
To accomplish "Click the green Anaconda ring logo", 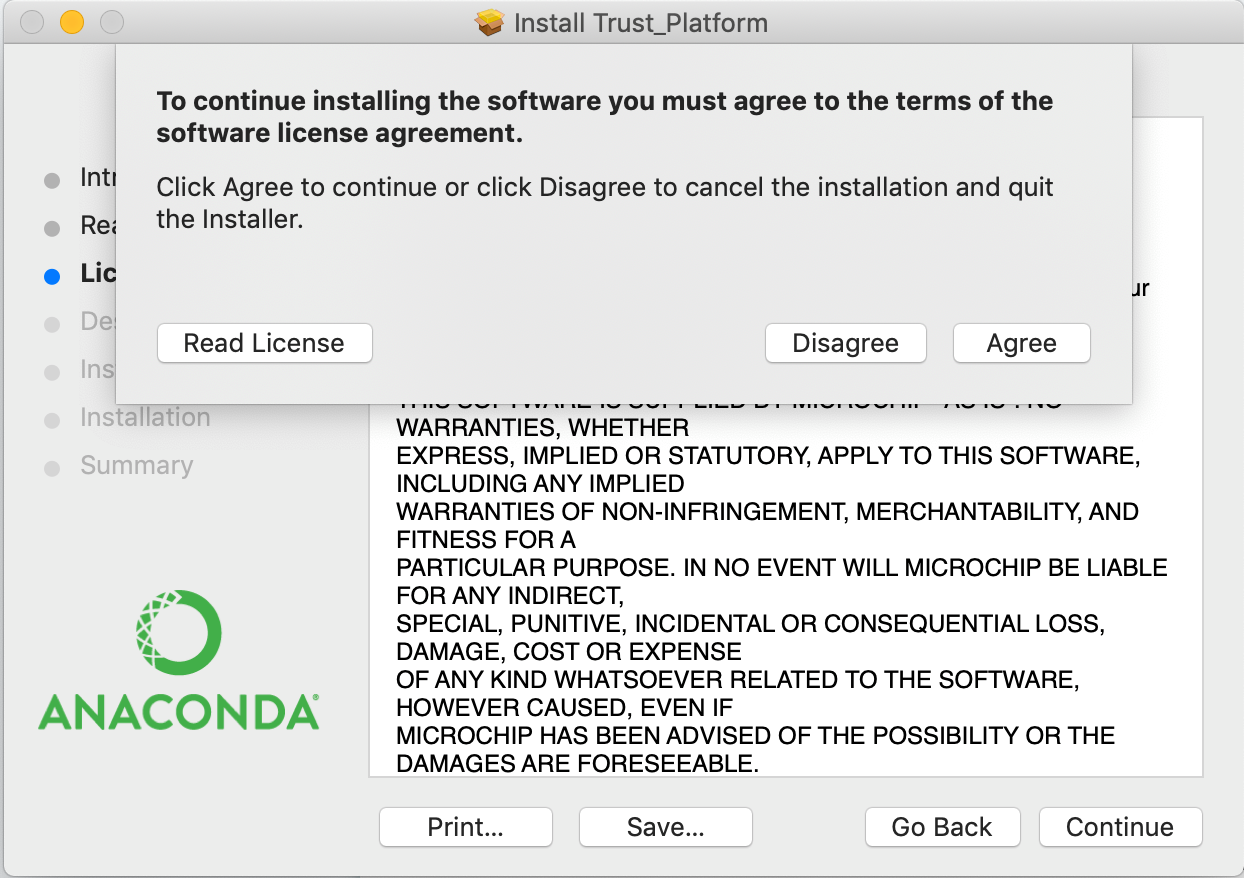I will tap(178, 633).
